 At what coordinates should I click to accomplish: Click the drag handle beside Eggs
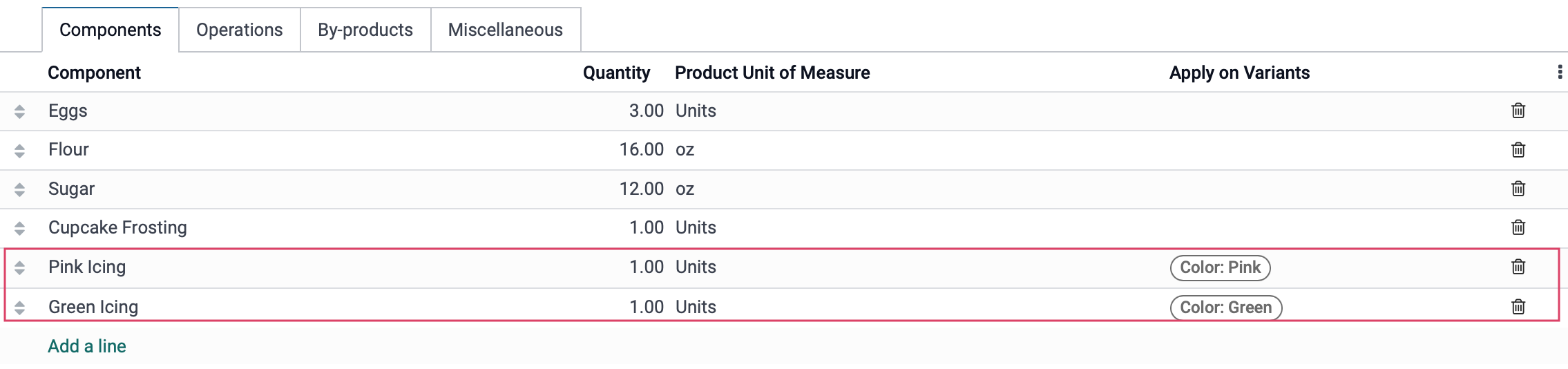(x=19, y=111)
